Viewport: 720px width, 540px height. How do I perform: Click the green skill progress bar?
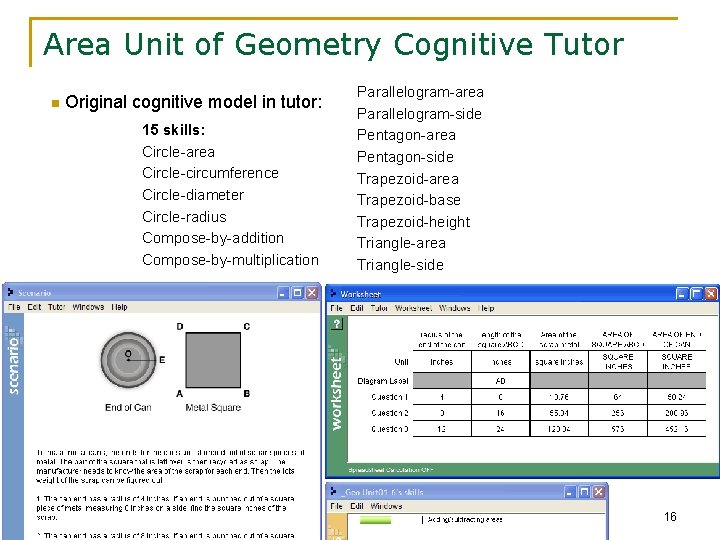pos(375,520)
